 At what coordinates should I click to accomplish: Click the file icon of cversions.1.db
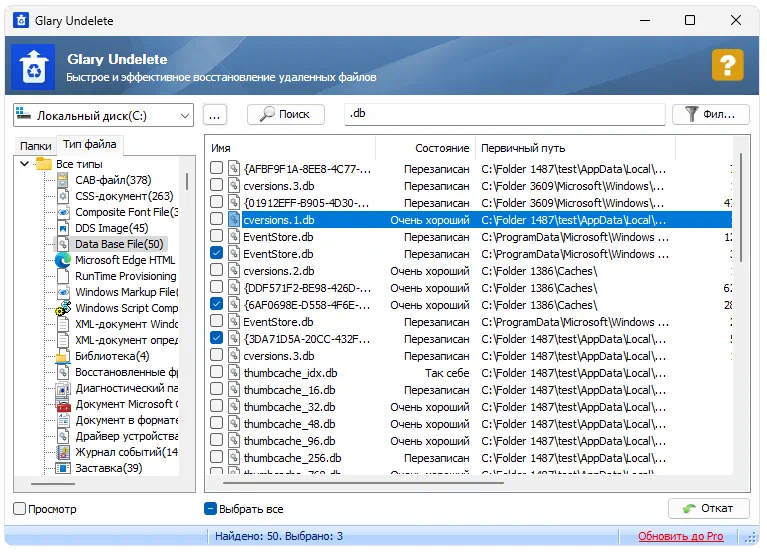[234, 220]
